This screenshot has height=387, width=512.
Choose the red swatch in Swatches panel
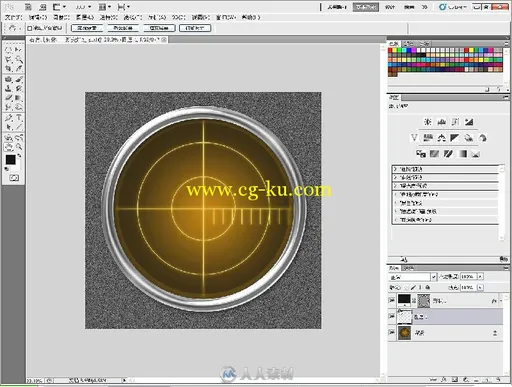point(390,51)
